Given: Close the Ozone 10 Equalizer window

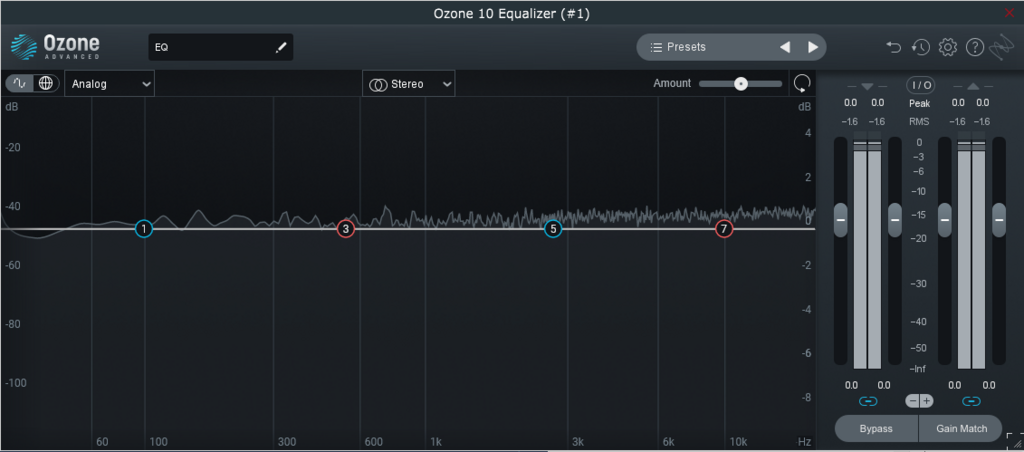Looking at the screenshot, I should pyautogui.click(x=1010, y=12).
